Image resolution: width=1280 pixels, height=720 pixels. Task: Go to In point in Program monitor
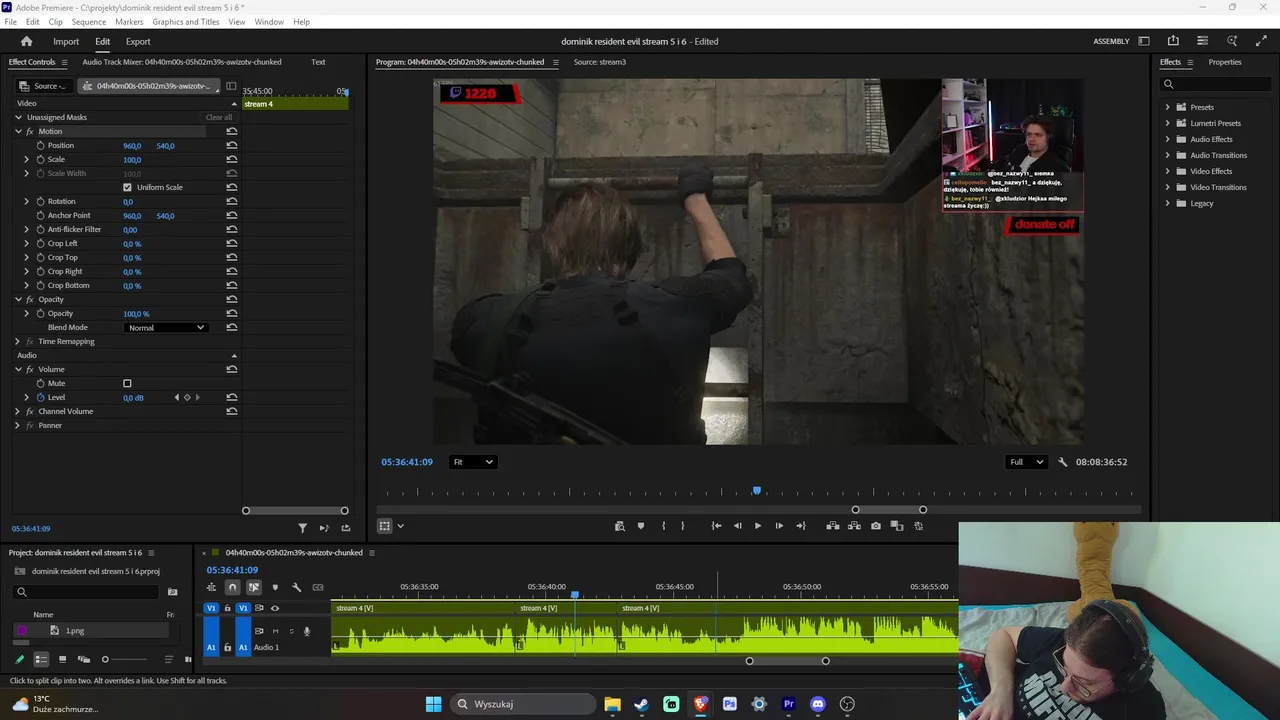716,526
